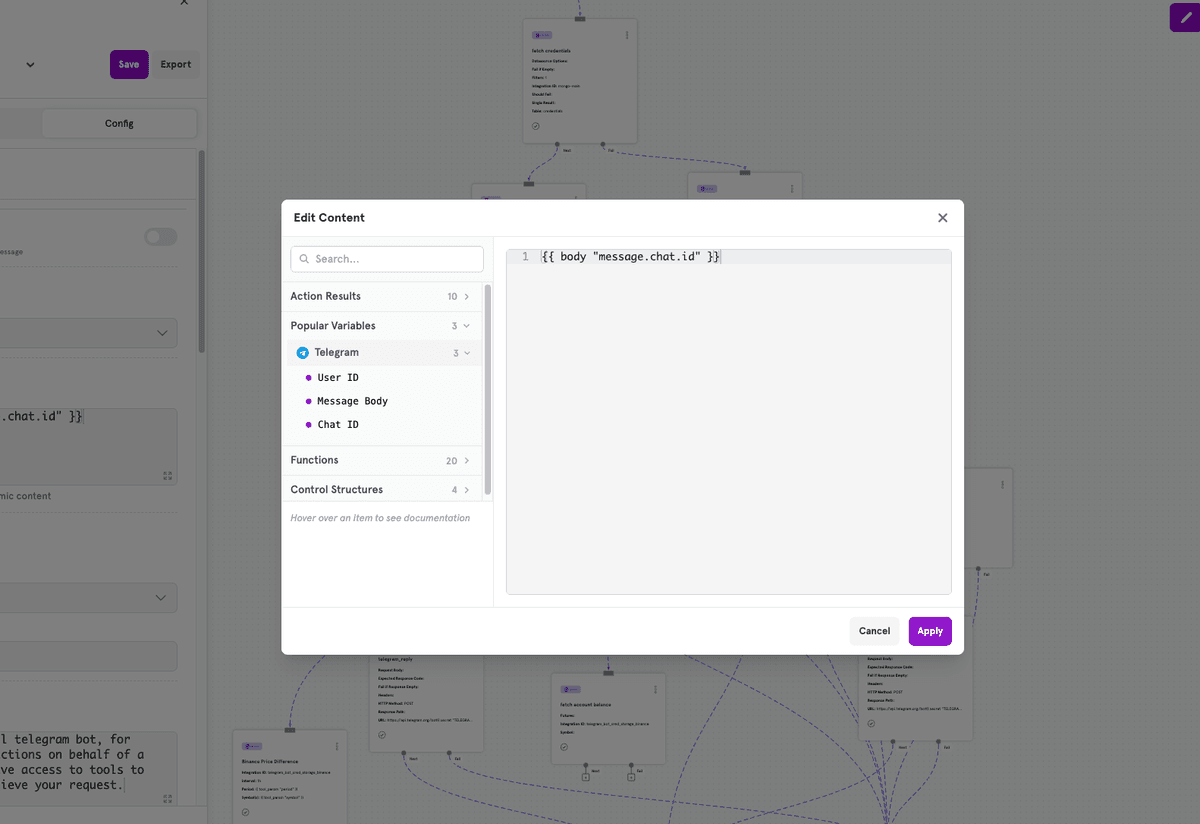Click the purple pencil edit icon top right

click(x=1186, y=17)
